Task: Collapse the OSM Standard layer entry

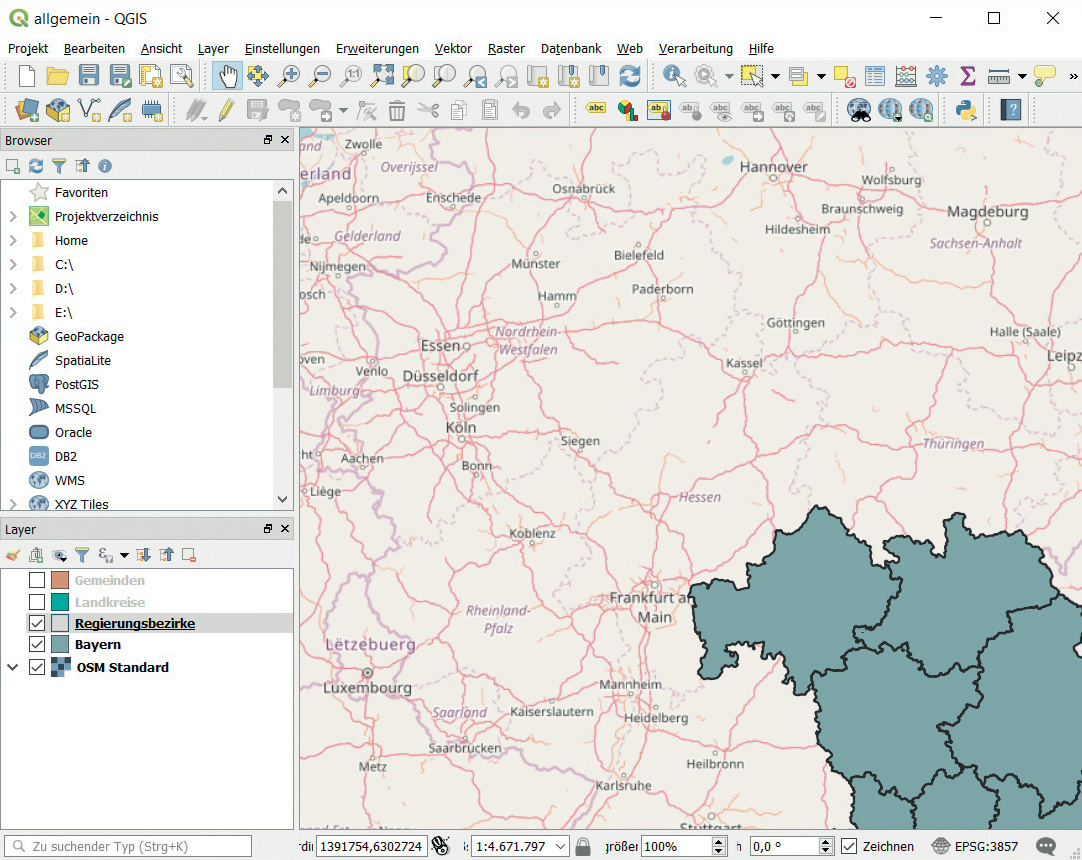Action: coord(12,667)
